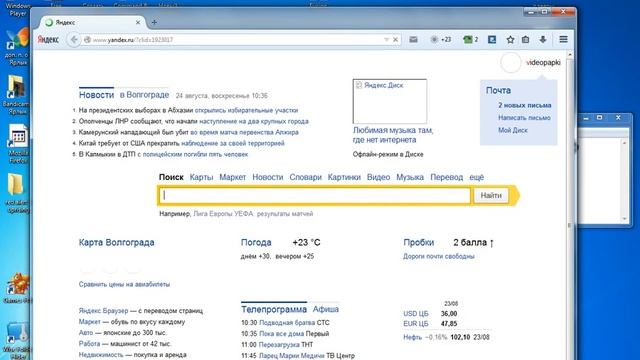Select the Поиск search tab

[x=171, y=177]
